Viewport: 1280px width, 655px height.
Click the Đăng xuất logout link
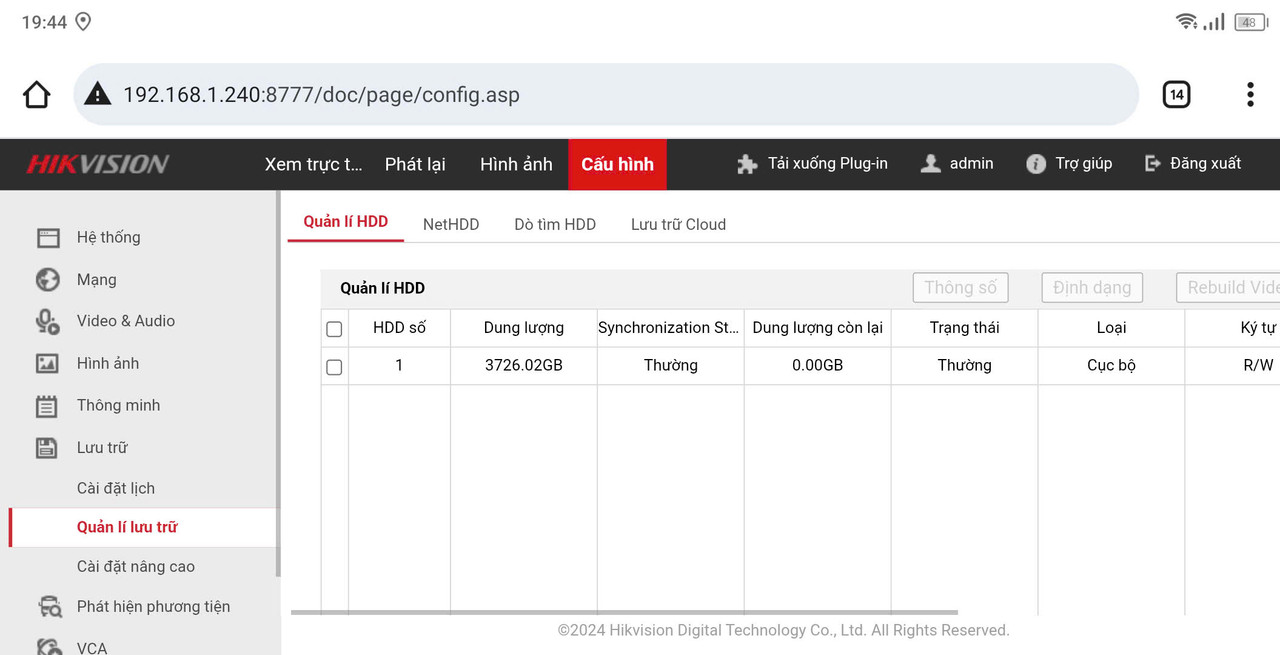point(1205,163)
